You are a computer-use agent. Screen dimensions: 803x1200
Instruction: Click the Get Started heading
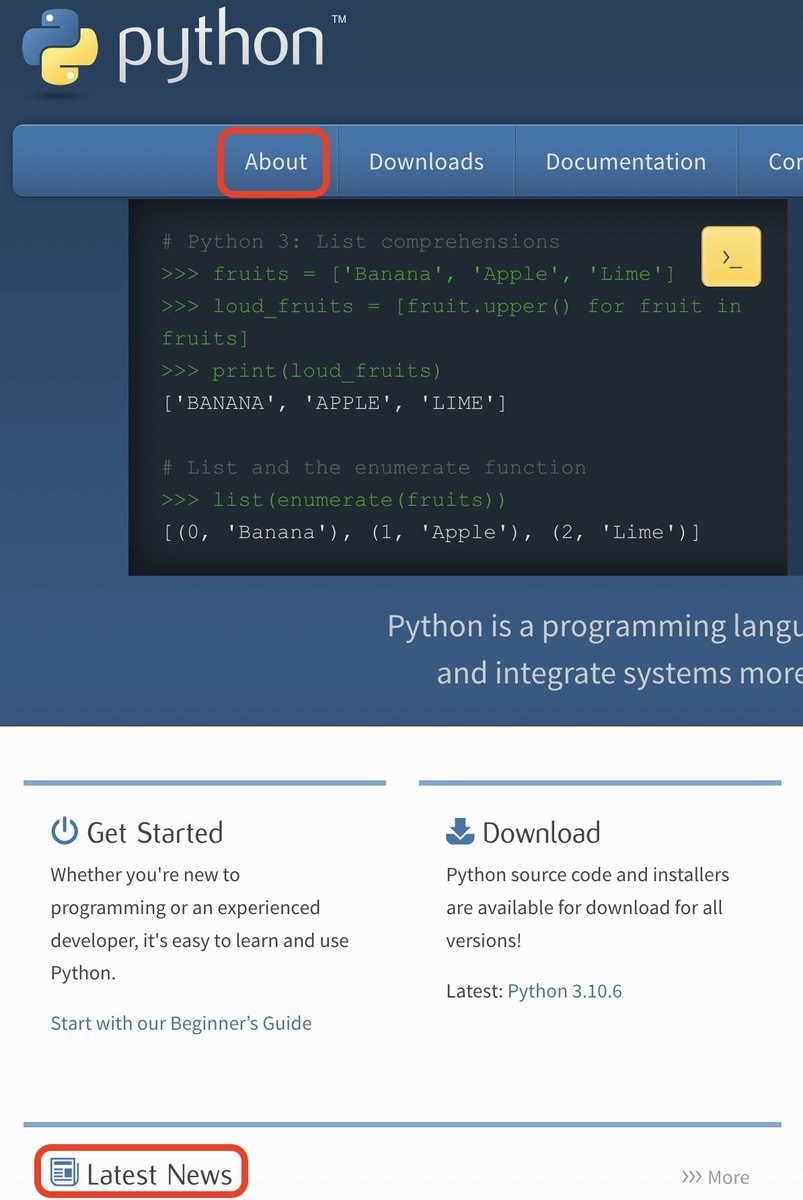point(155,832)
